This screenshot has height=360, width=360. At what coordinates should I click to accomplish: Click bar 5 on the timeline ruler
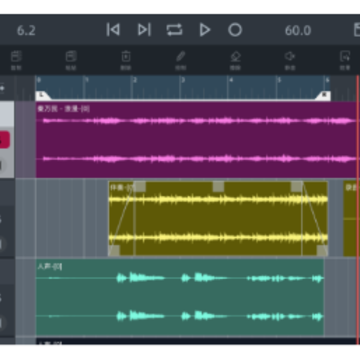tap(279, 80)
